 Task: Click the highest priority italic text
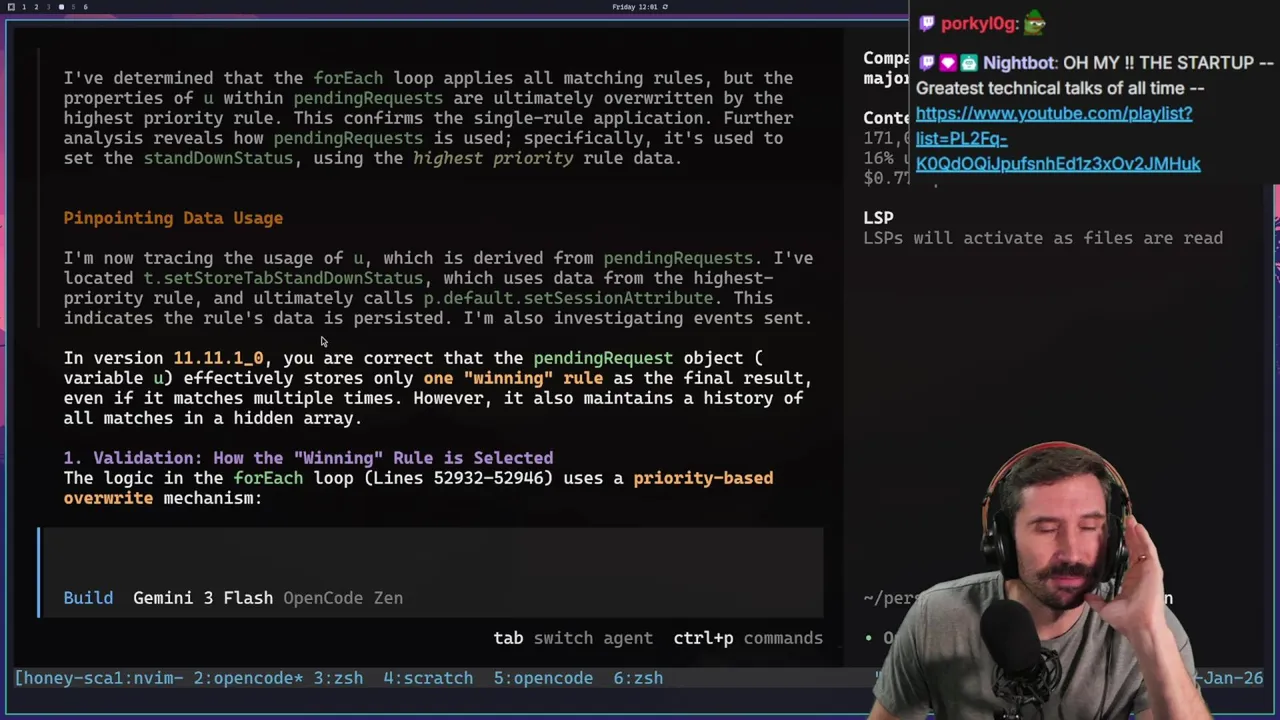pyautogui.click(x=493, y=158)
